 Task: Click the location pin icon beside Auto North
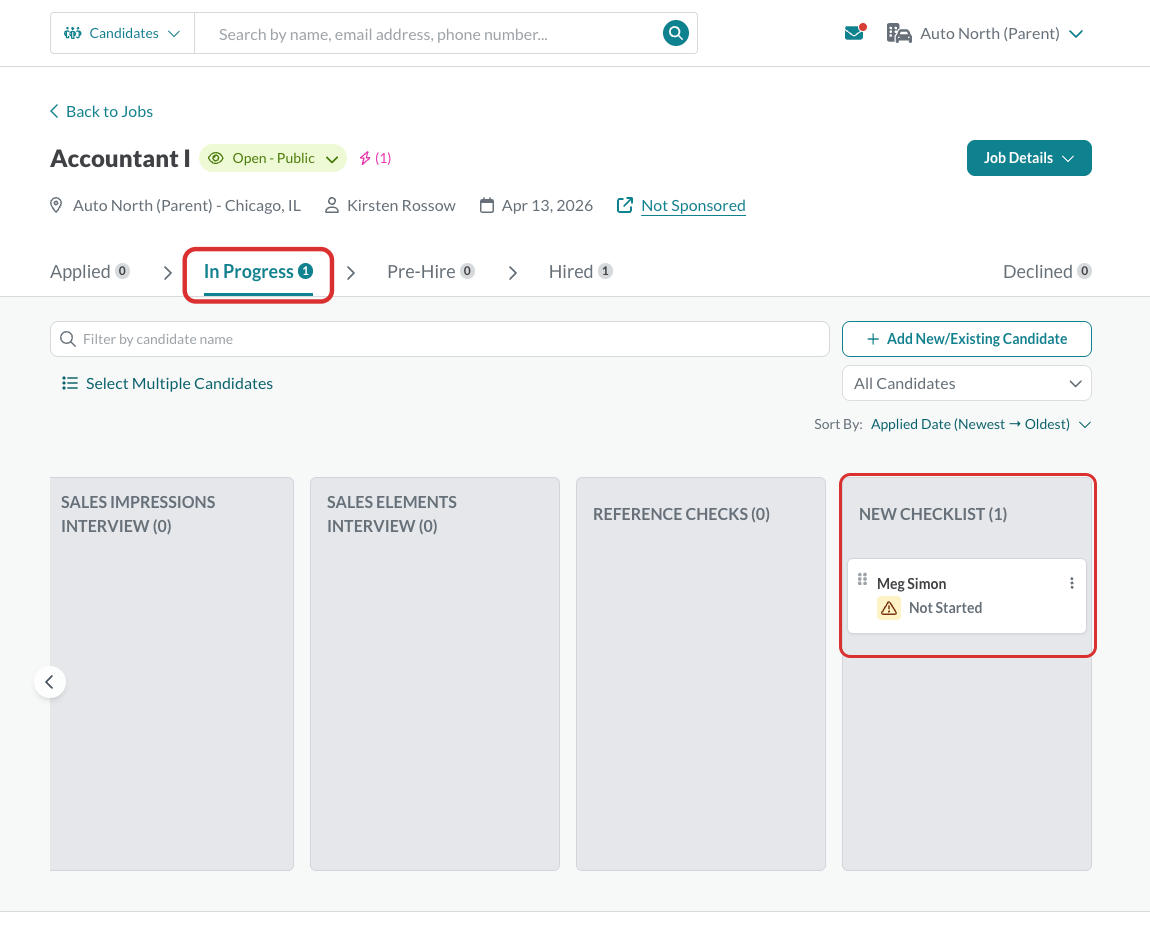coord(56,205)
